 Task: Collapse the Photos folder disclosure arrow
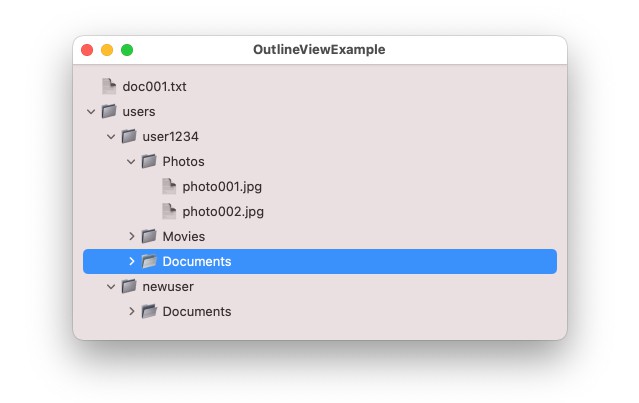click(x=131, y=161)
